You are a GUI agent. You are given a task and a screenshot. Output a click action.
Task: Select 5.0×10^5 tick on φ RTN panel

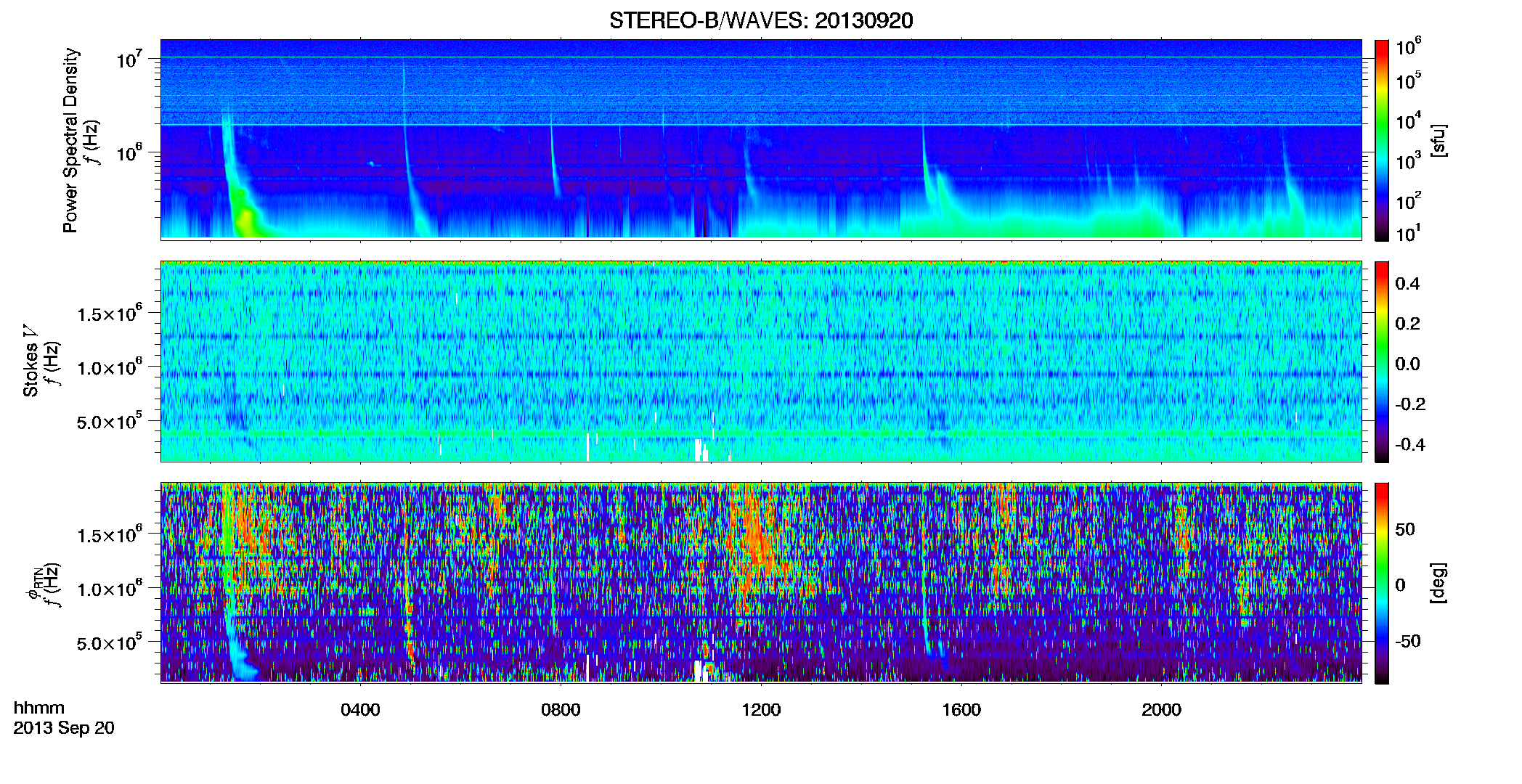[110, 642]
